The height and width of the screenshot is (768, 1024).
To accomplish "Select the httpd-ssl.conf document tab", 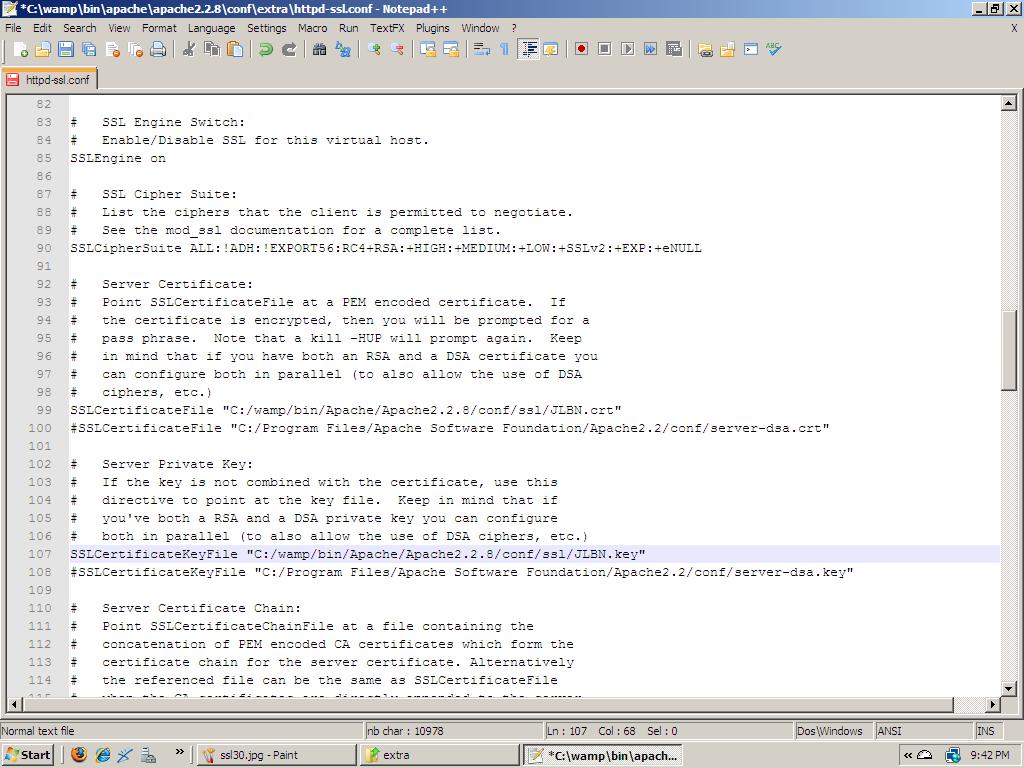I will (x=50, y=80).
